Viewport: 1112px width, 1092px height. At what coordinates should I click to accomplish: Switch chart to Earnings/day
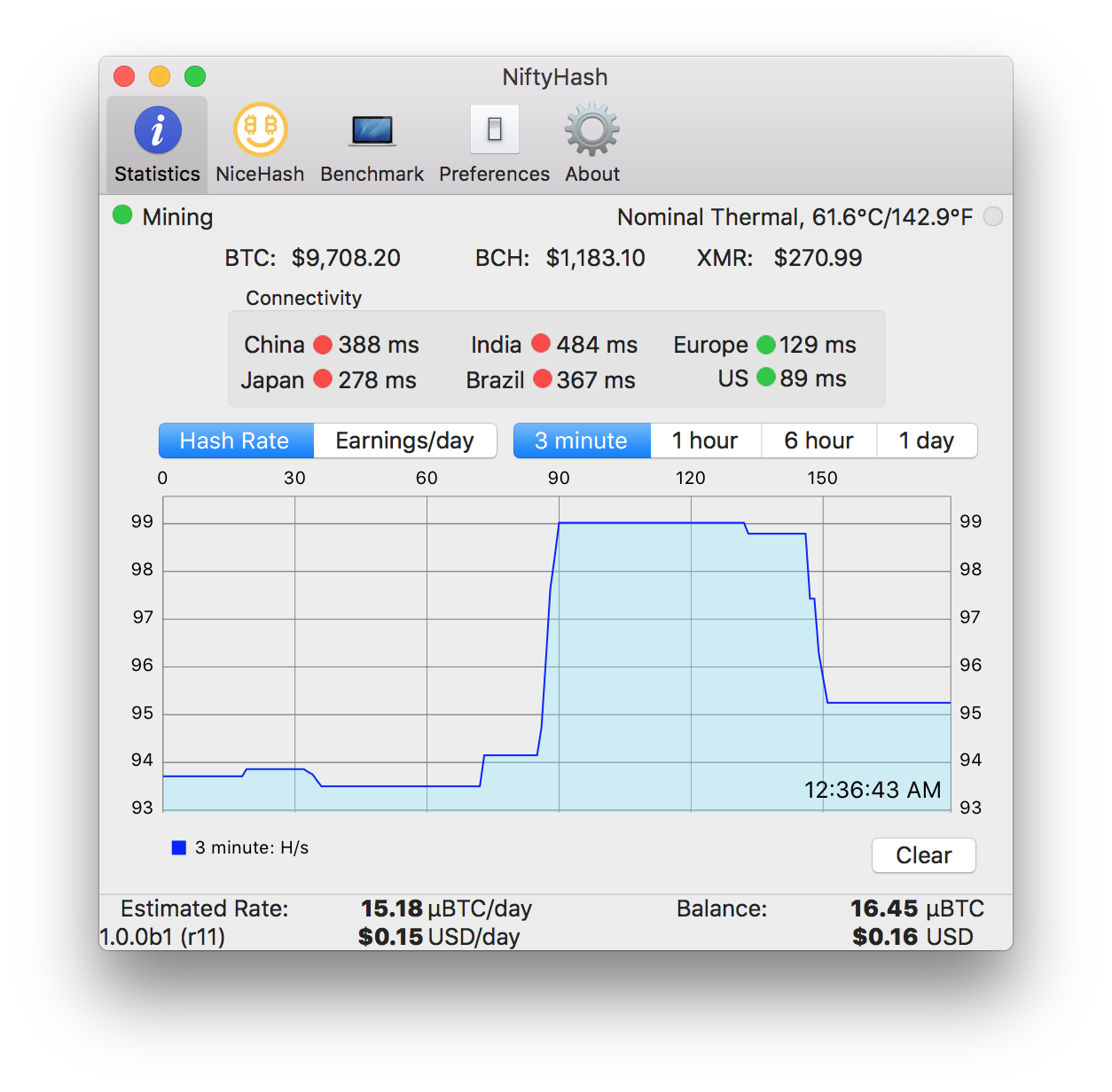(x=405, y=441)
